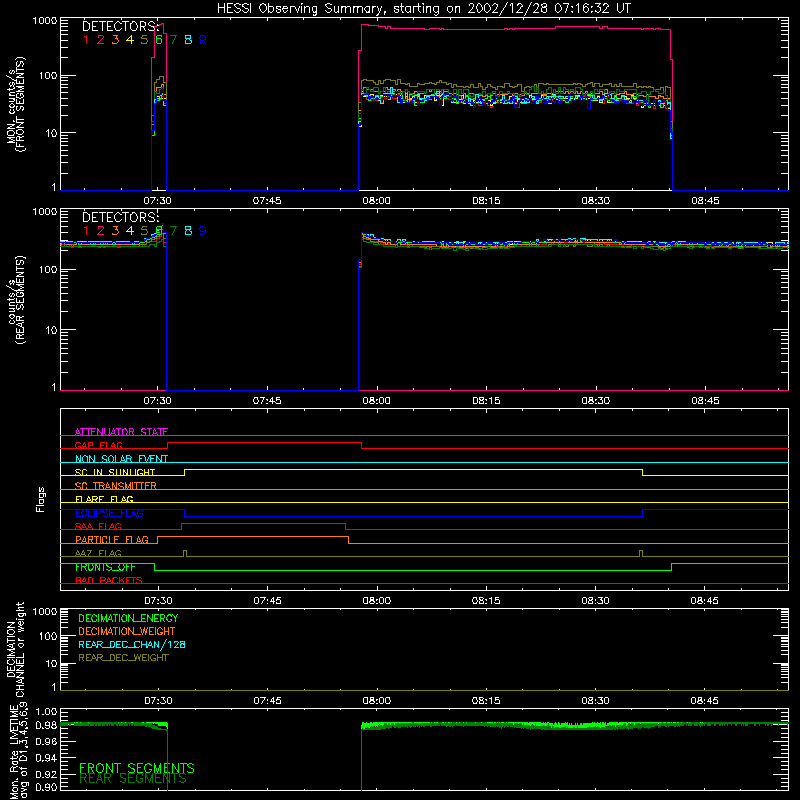Click detector 2 in the rear segments legend

tap(101, 231)
